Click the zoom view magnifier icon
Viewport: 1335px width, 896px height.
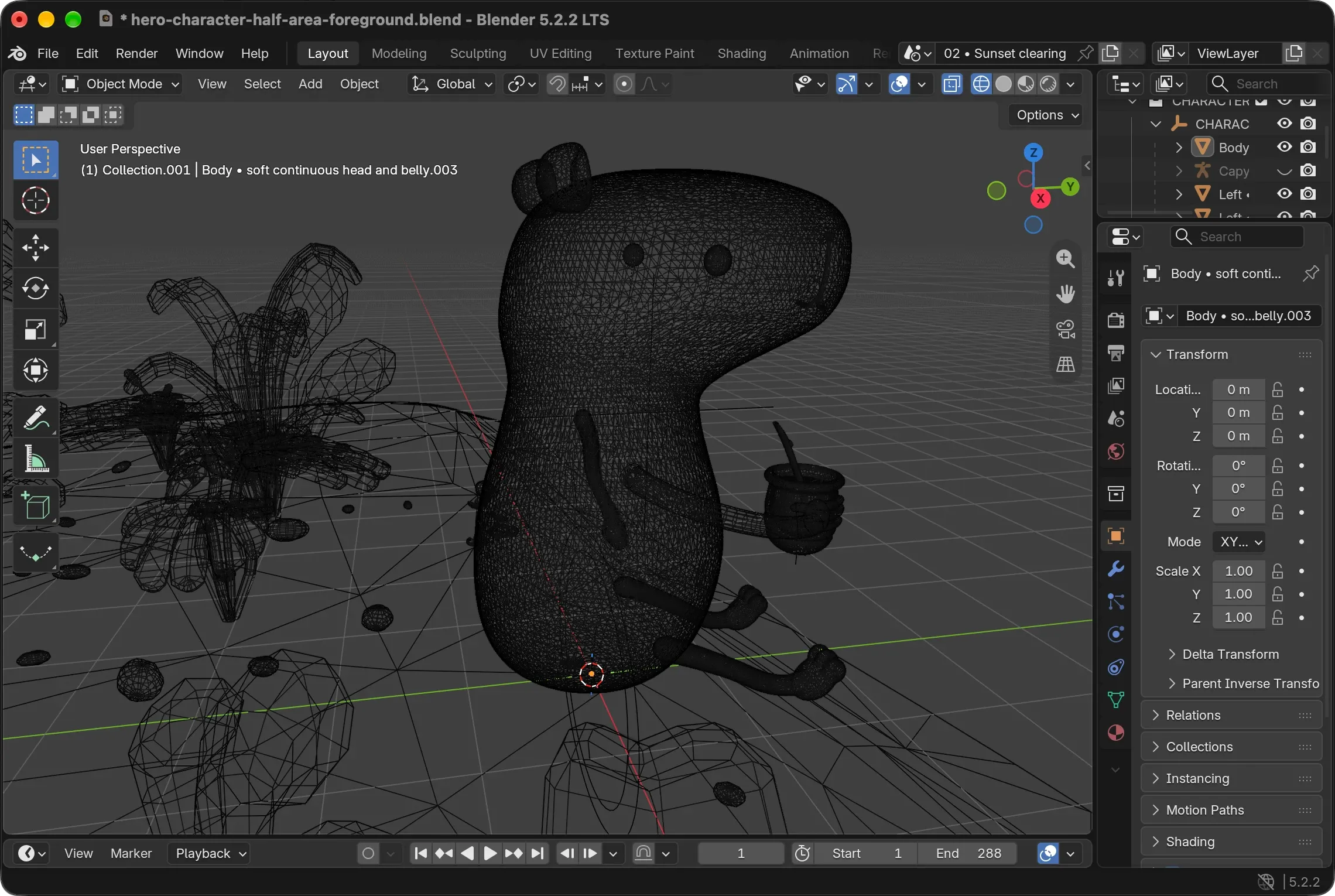1065,259
